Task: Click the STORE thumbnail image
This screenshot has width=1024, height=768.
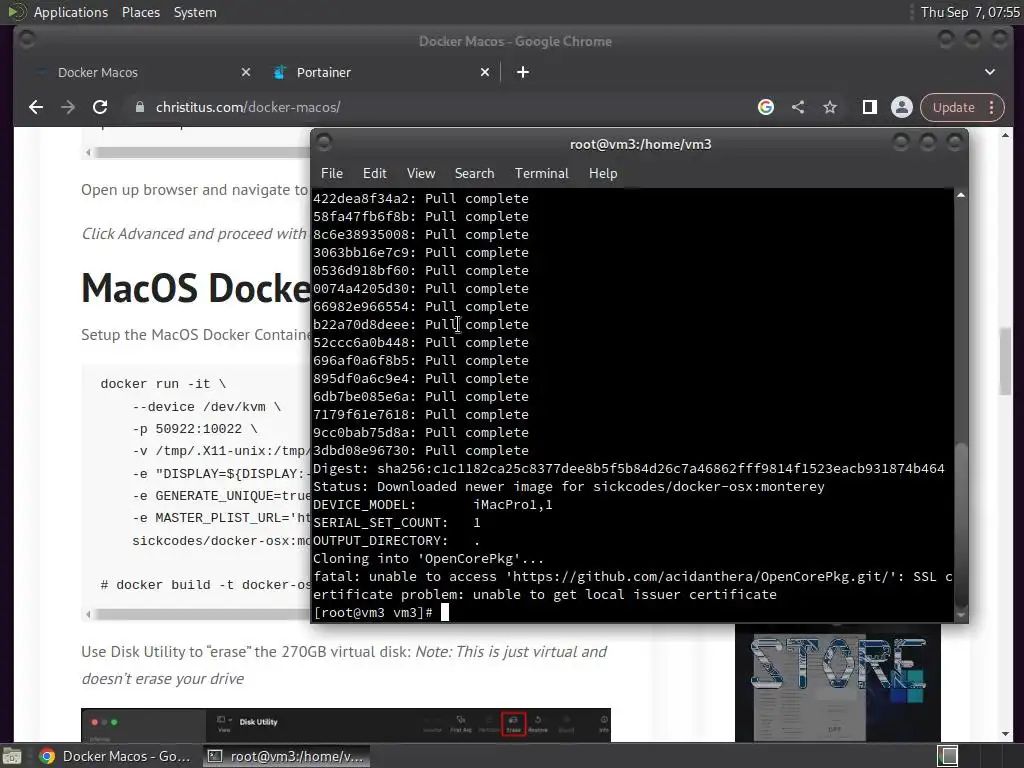Action: tap(838, 682)
